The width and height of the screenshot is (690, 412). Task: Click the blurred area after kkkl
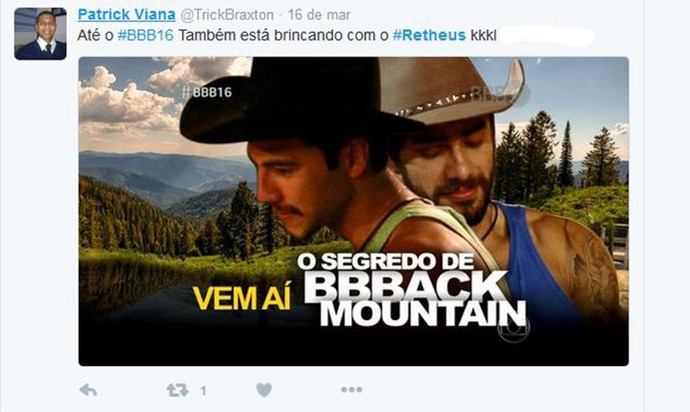pos(547,36)
